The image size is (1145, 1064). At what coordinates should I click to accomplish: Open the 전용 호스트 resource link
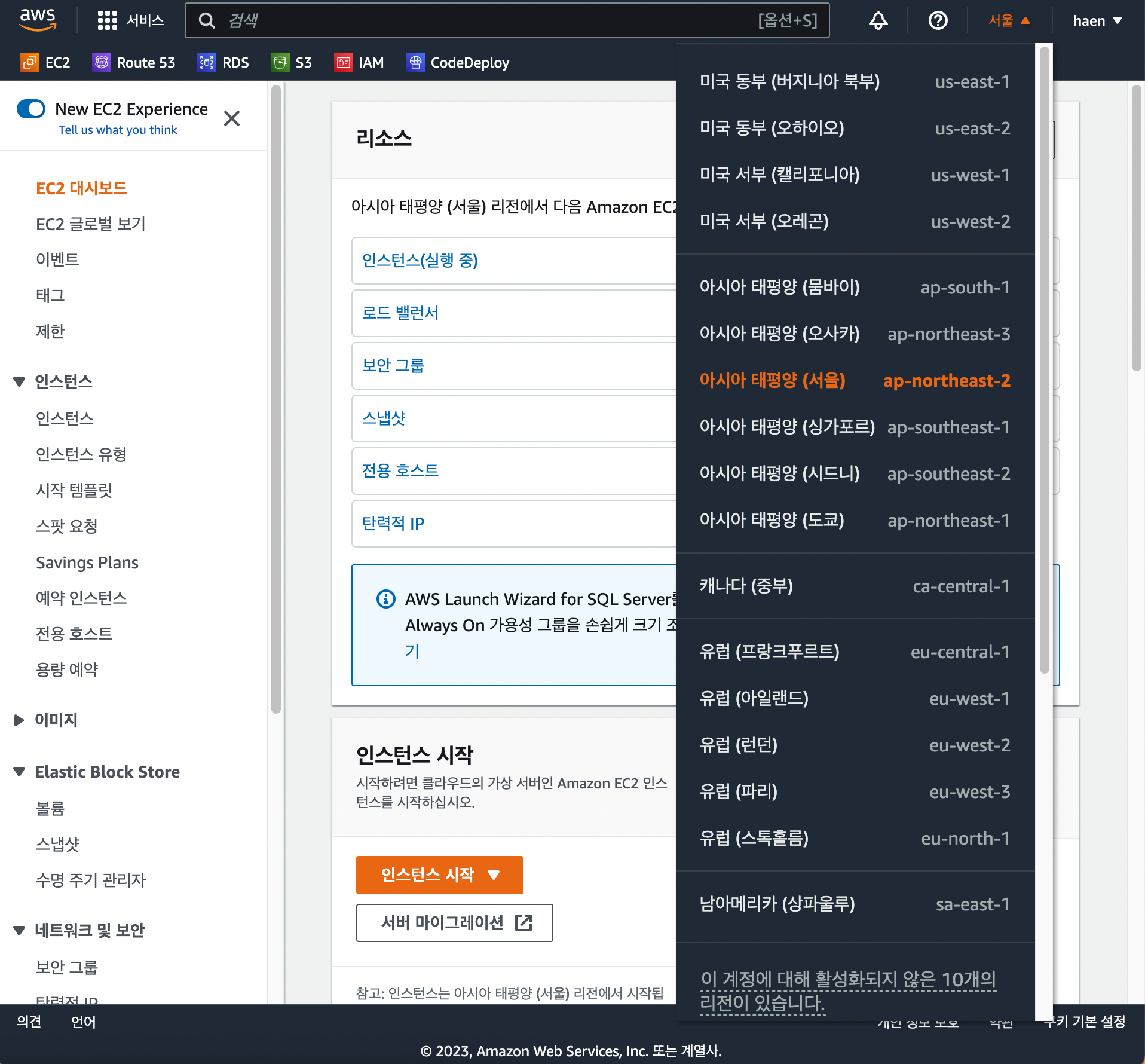click(400, 470)
